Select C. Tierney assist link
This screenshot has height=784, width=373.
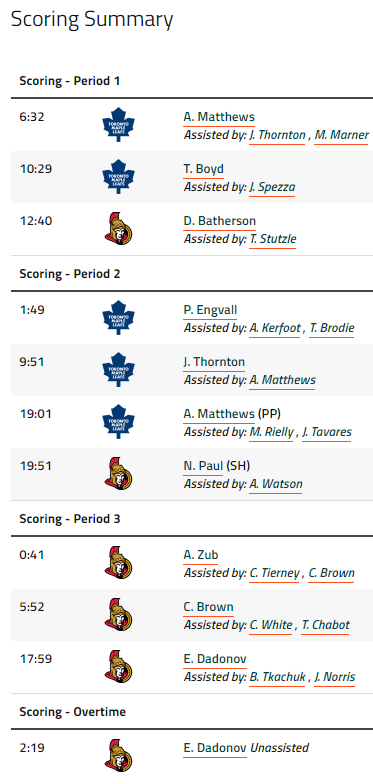pos(274,573)
